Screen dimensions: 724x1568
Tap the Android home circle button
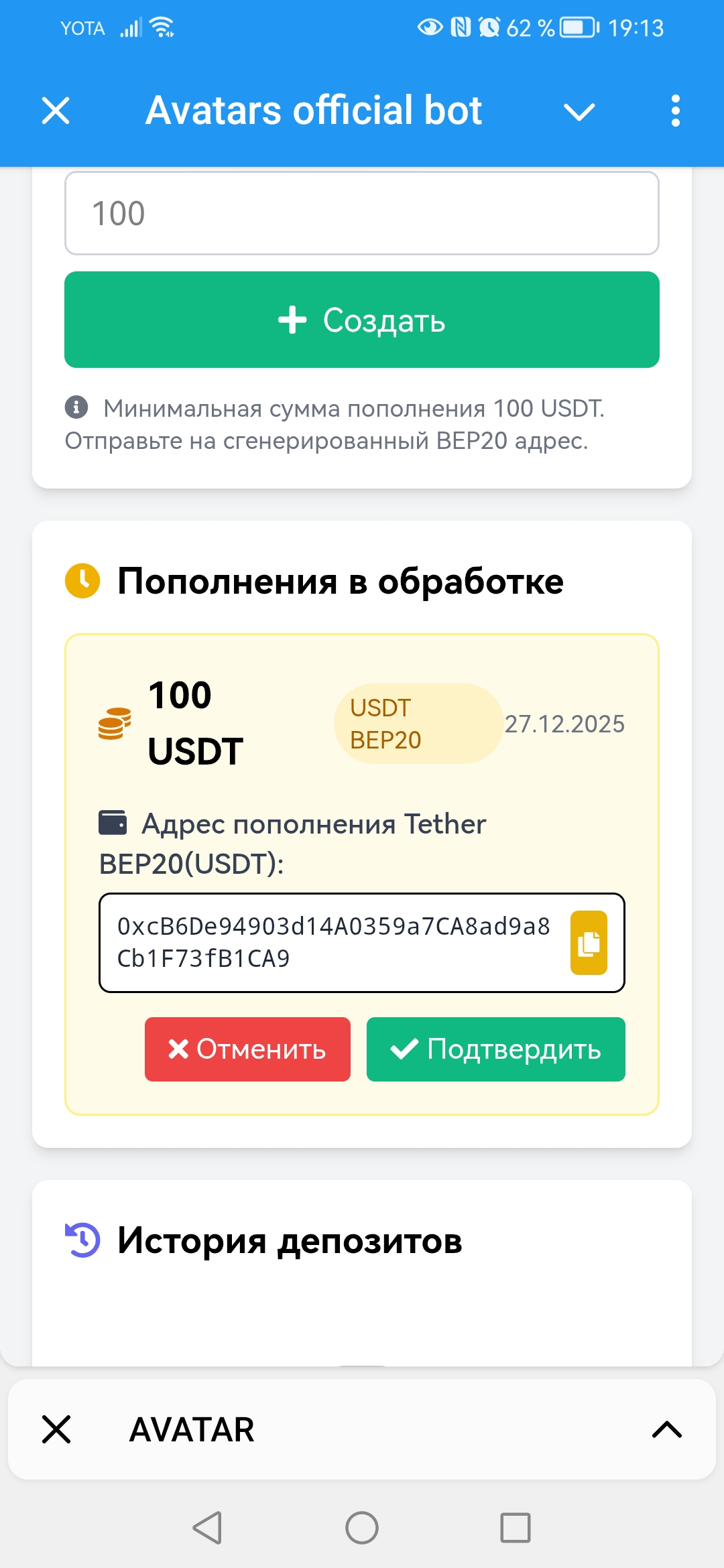point(362,1528)
